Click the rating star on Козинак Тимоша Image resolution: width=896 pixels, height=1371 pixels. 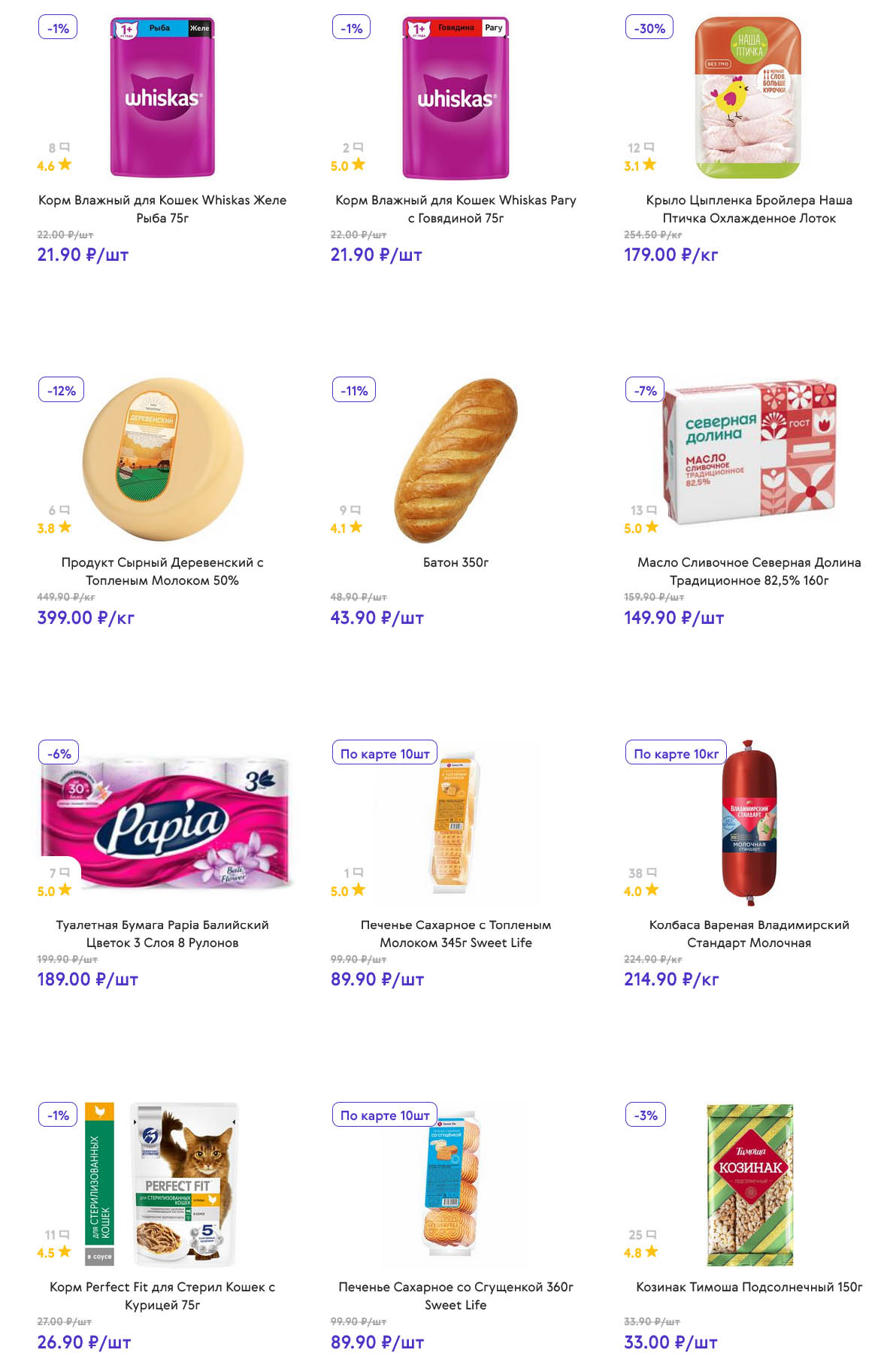click(x=652, y=1251)
